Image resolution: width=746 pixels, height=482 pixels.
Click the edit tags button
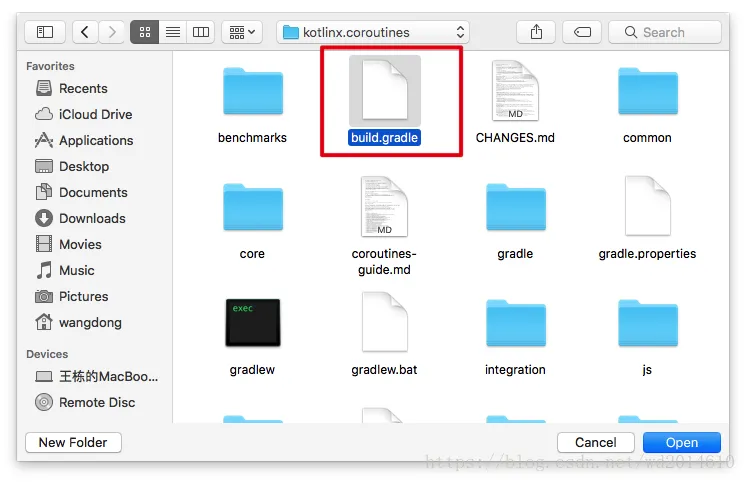click(582, 32)
